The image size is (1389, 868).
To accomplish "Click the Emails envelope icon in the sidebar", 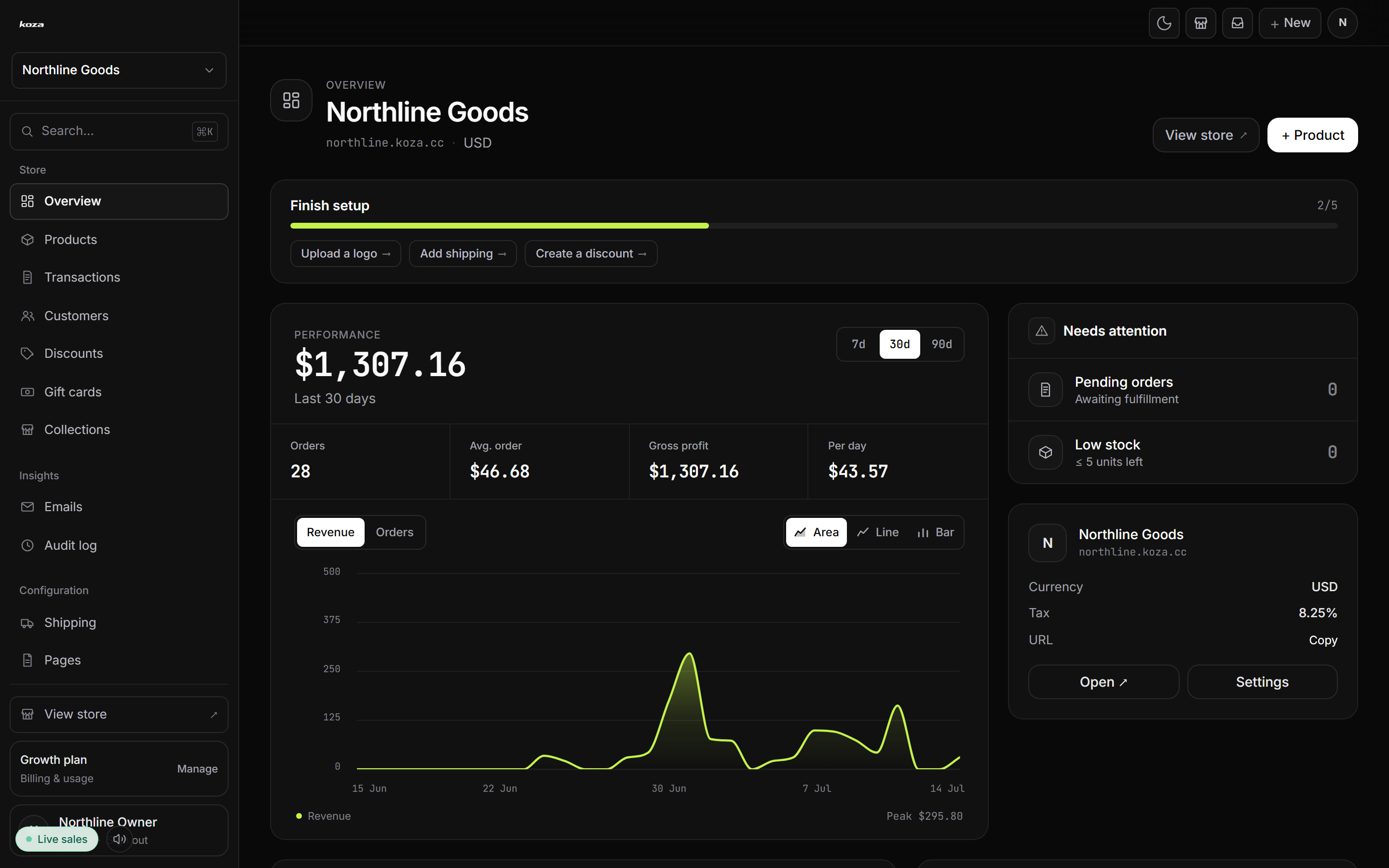I will click(x=27, y=507).
